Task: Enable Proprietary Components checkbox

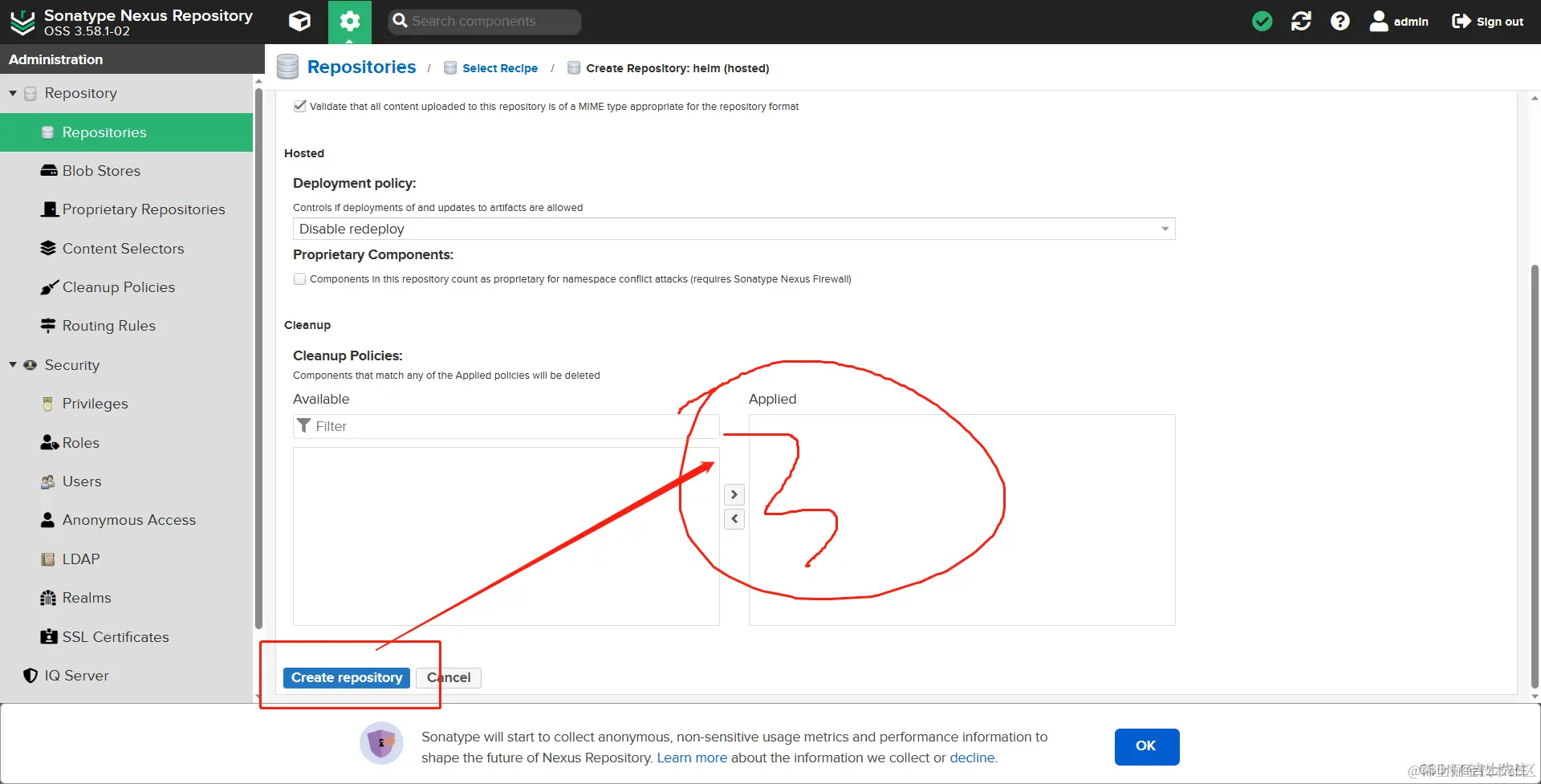Action: 300,279
